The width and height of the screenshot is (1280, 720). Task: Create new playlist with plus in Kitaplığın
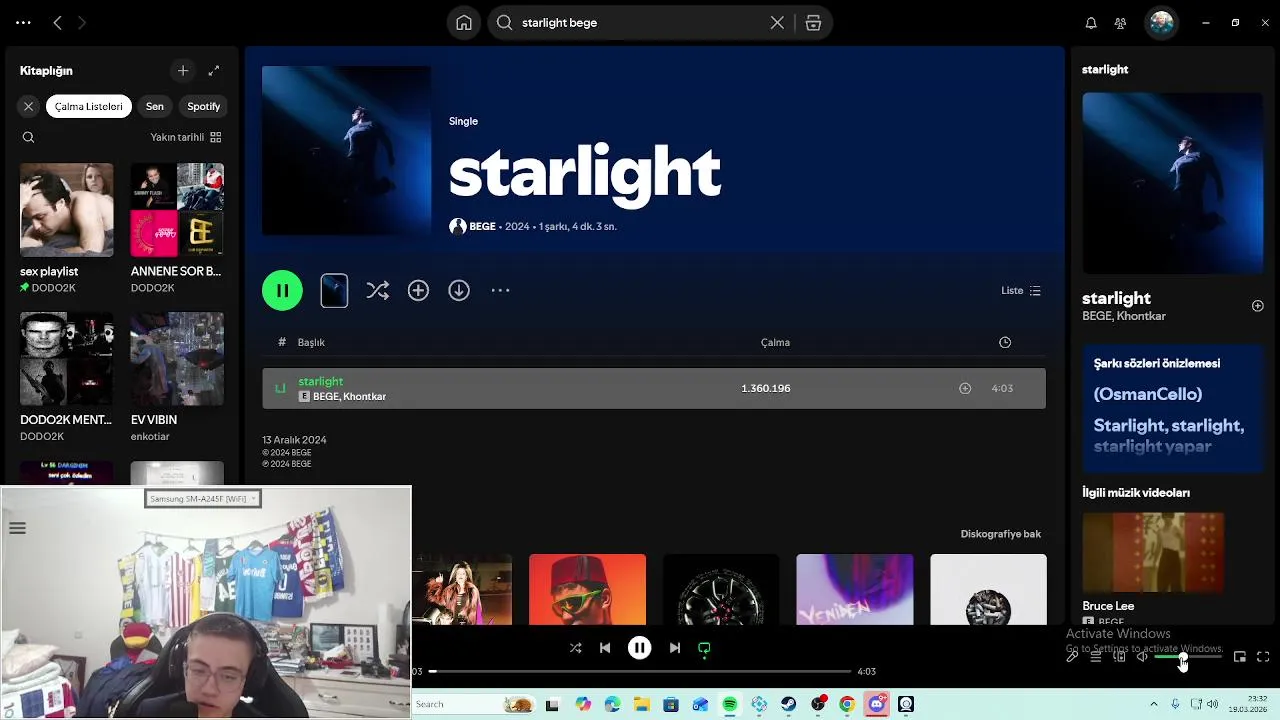click(x=182, y=71)
